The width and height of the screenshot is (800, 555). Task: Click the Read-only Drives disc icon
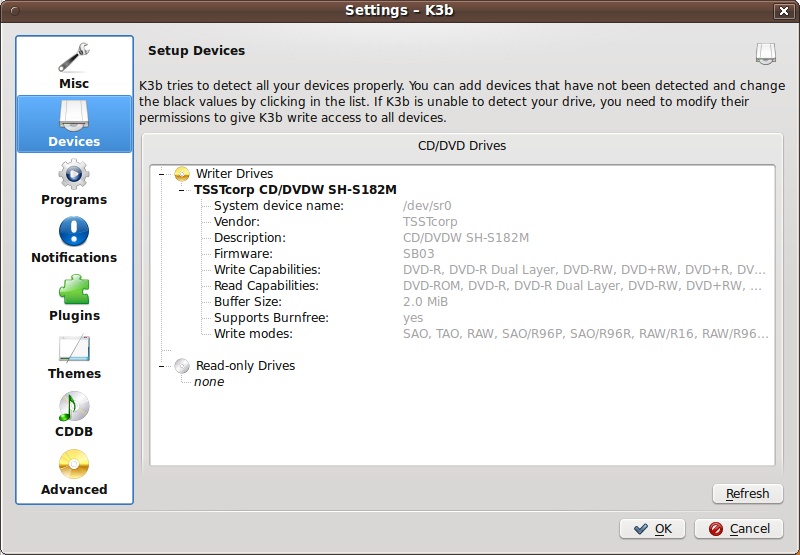pos(182,366)
